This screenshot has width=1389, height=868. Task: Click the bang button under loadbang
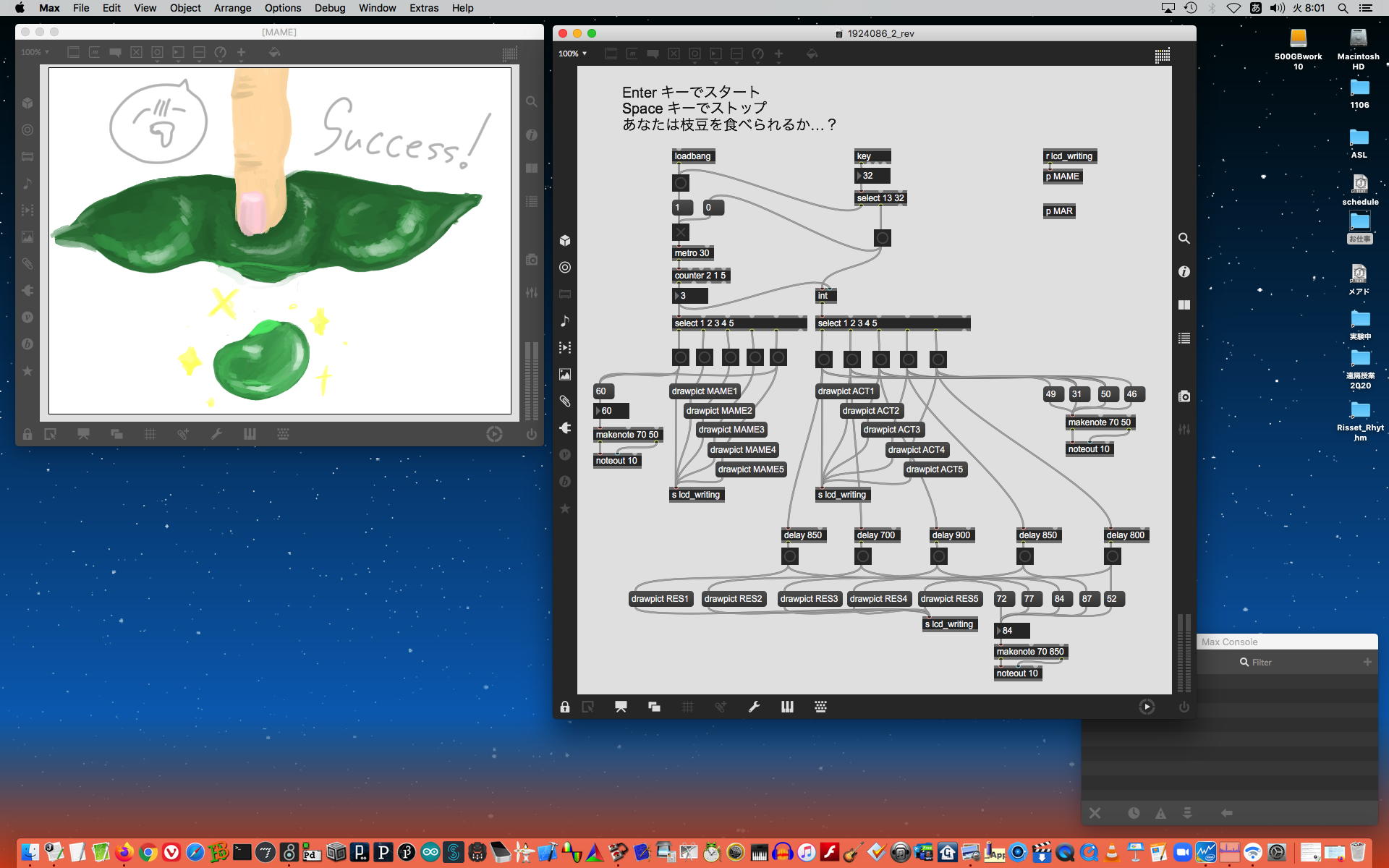click(680, 183)
